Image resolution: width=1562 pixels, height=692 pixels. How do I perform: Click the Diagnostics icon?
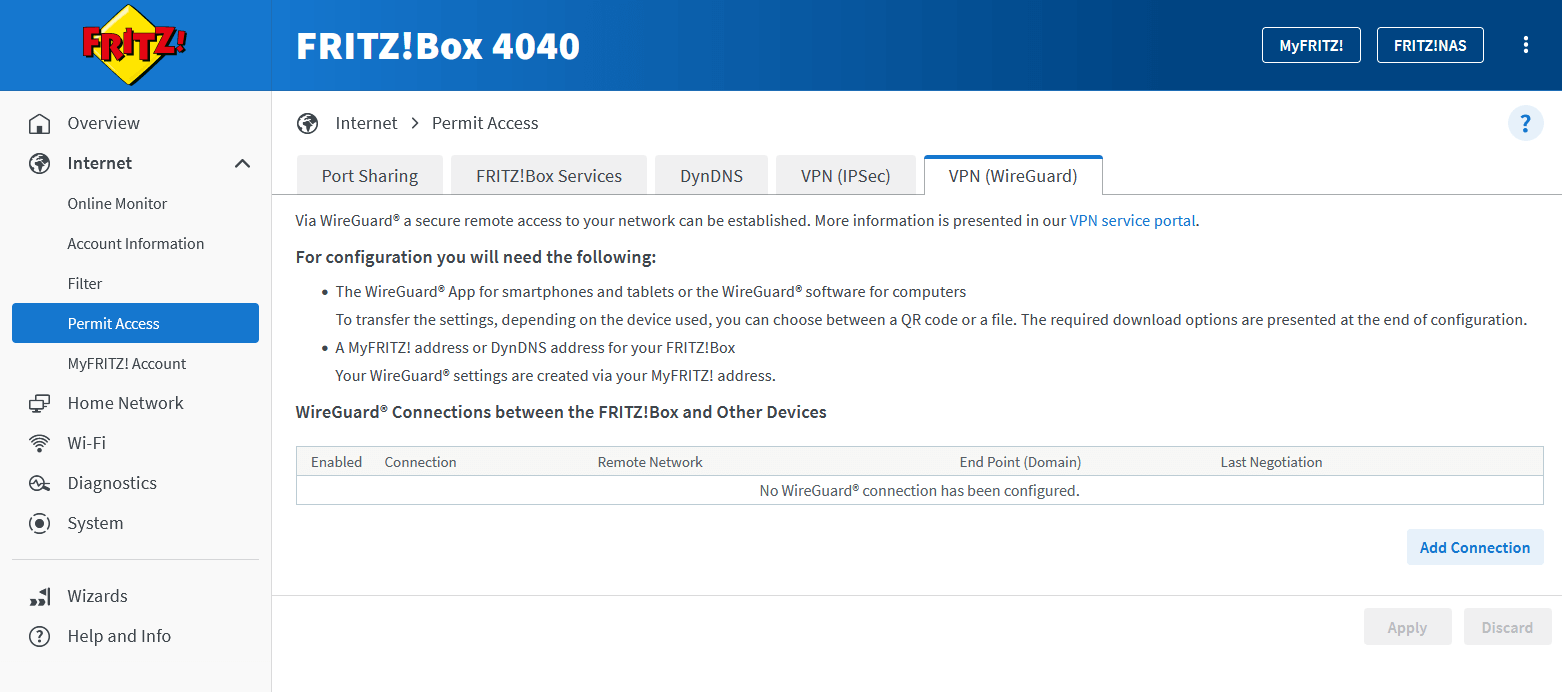[39, 483]
